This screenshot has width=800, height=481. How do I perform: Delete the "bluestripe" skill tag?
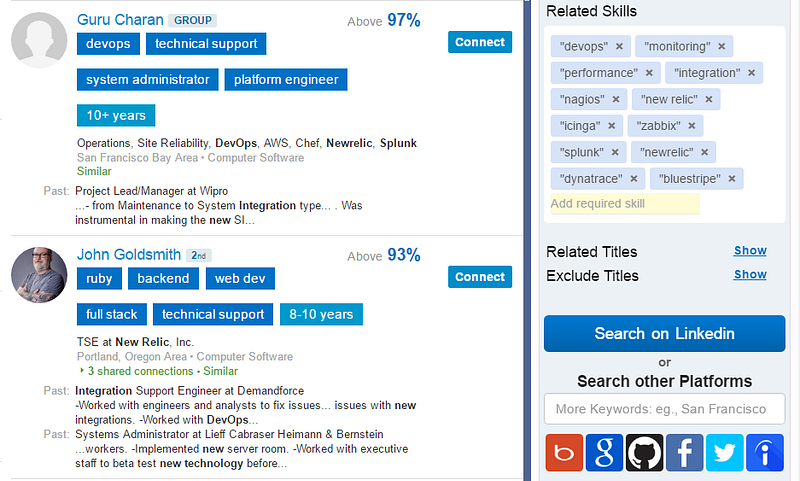(732, 179)
